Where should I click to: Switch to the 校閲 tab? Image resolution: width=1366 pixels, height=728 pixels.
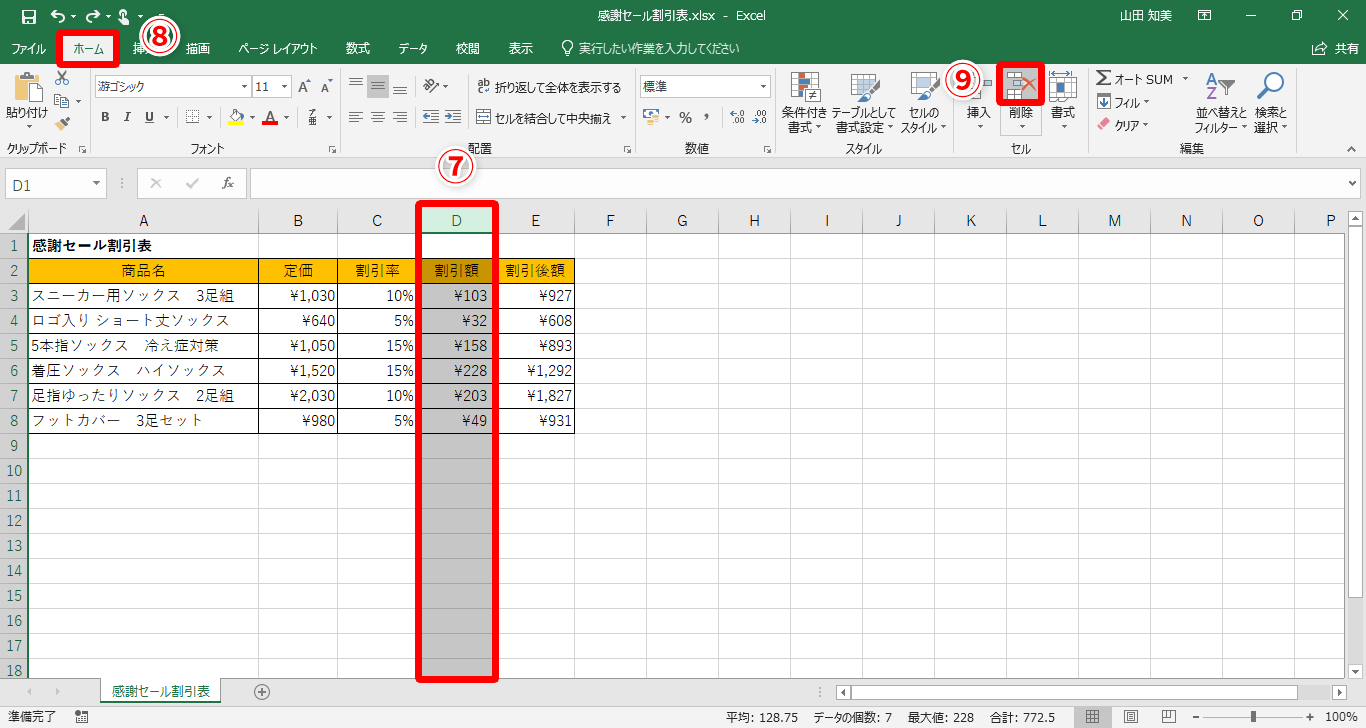[x=467, y=48]
